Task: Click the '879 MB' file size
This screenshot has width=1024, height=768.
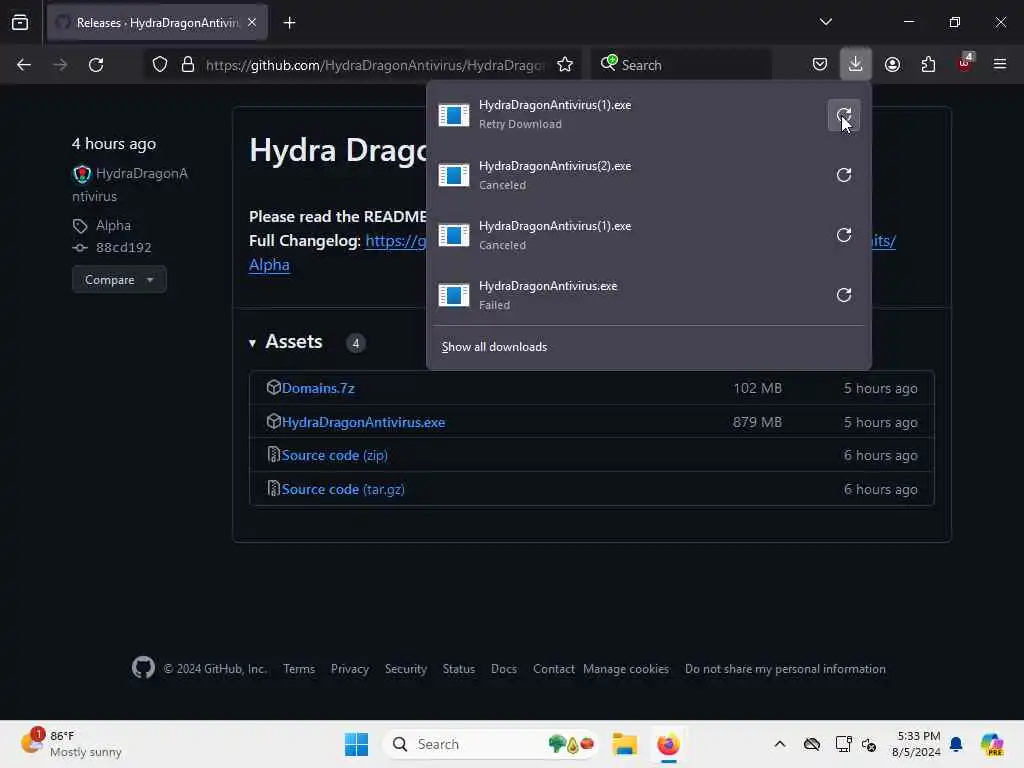Action: point(757,422)
